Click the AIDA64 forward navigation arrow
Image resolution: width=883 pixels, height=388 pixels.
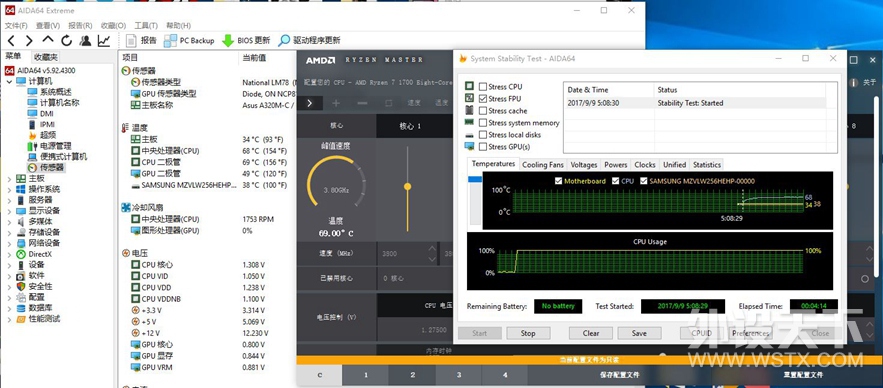click(x=29, y=41)
